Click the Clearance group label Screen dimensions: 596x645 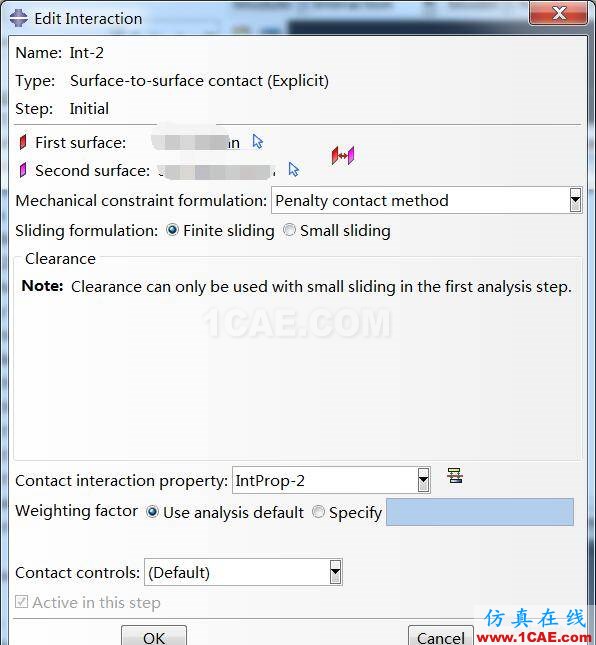[60, 259]
